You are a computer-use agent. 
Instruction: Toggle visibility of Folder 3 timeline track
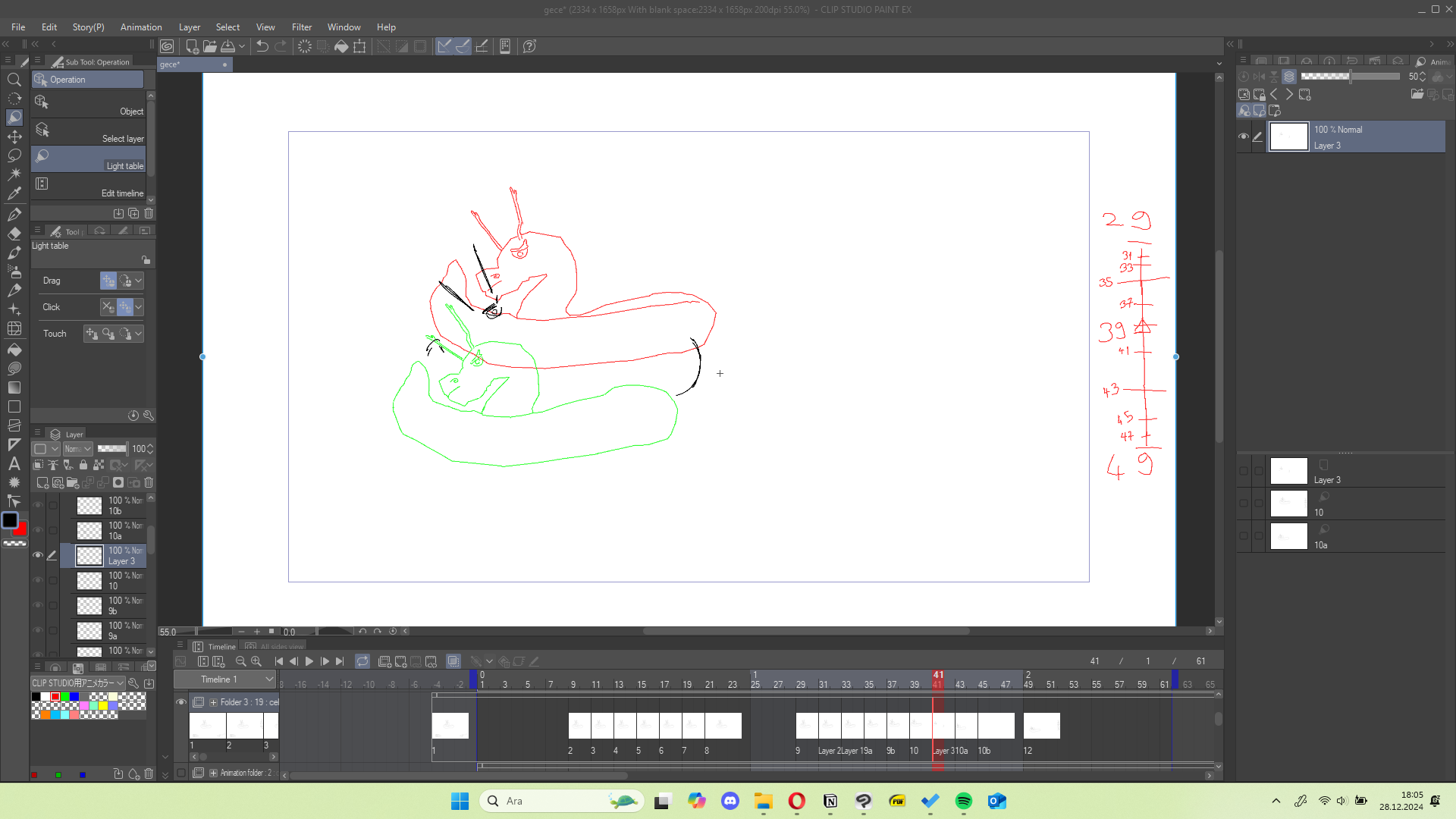(181, 702)
